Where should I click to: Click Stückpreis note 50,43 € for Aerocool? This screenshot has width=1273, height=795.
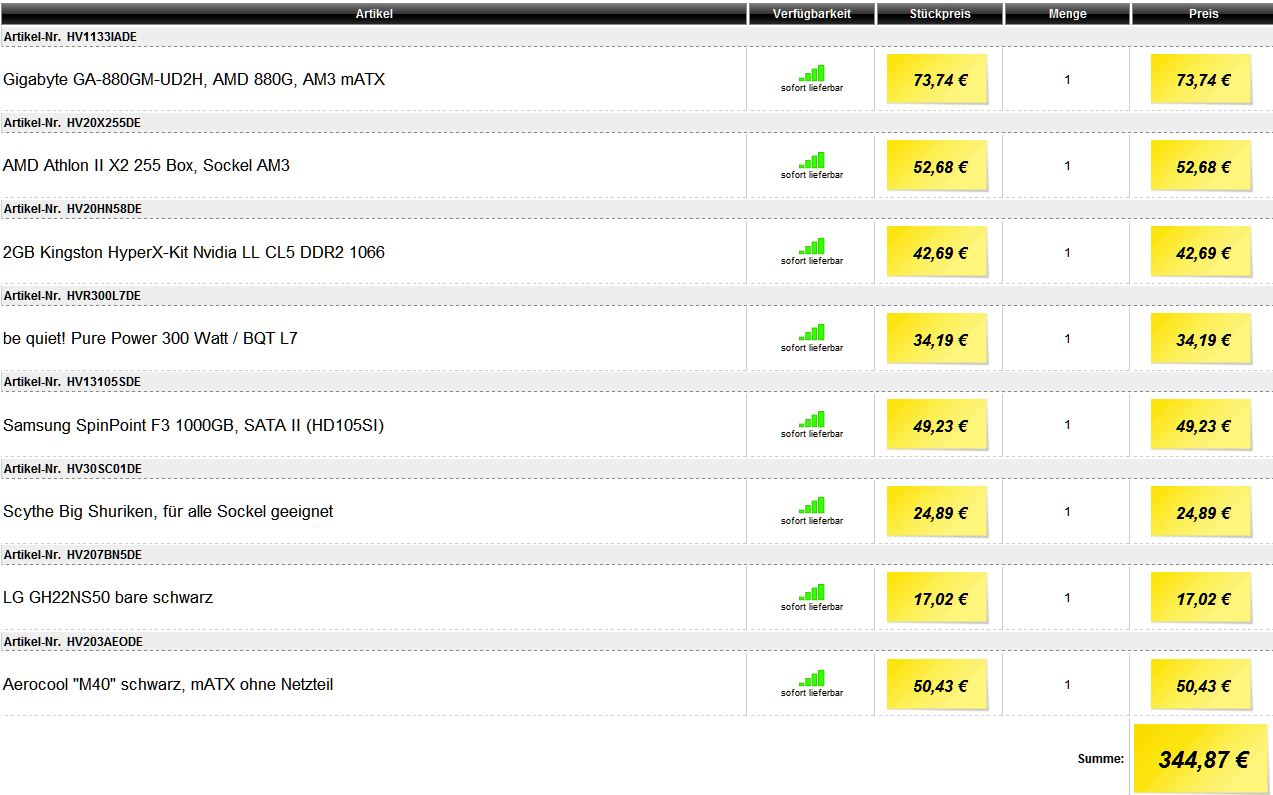point(938,685)
